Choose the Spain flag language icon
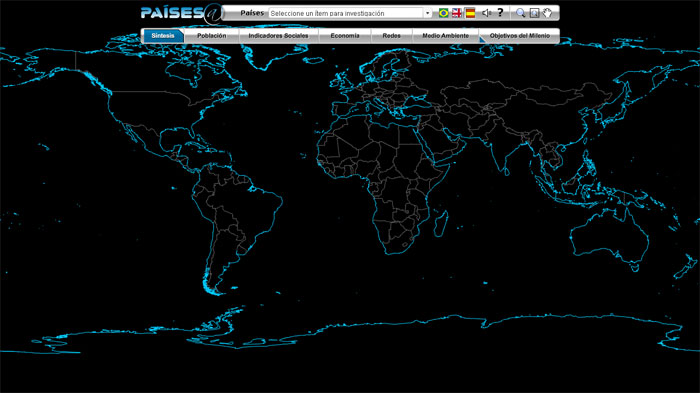The height and width of the screenshot is (393, 700). coord(470,13)
